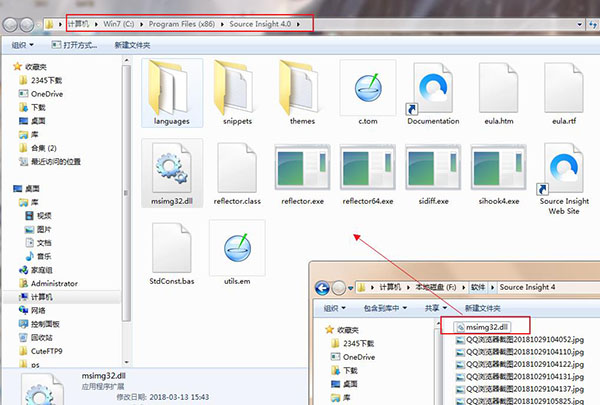
Task: Select the sihook4.exe file
Action: [x=499, y=173]
